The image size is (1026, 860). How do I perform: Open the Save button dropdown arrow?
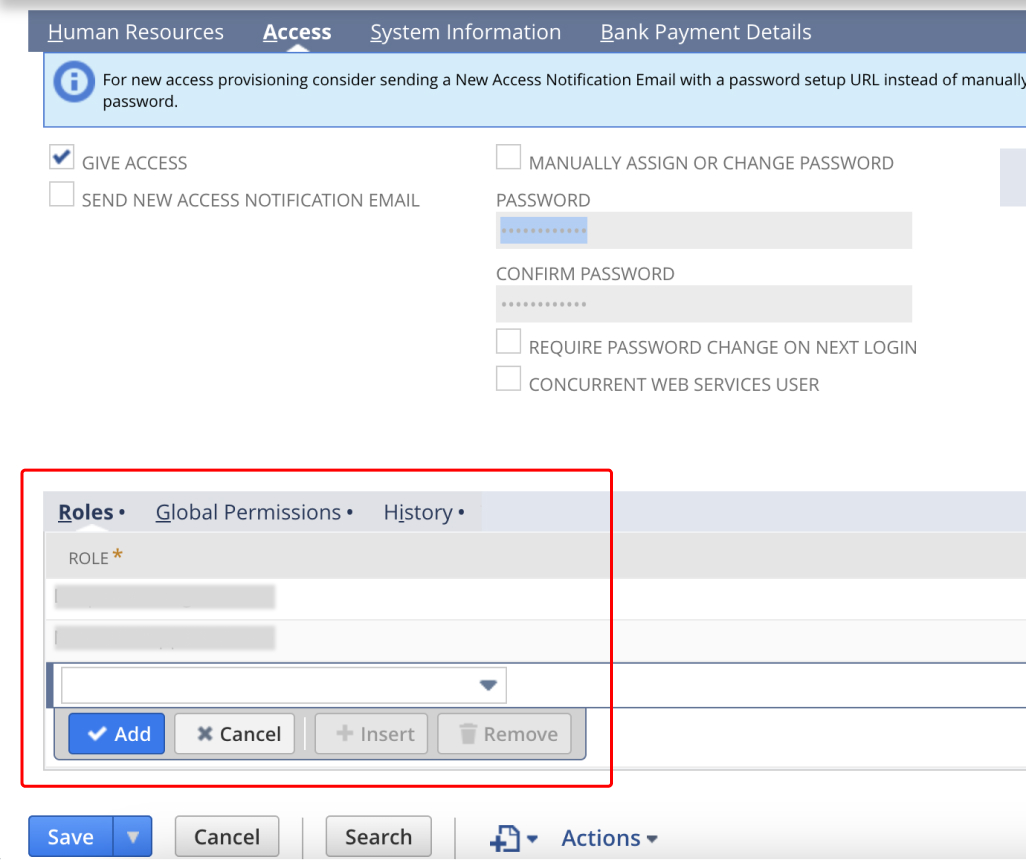(x=133, y=837)
